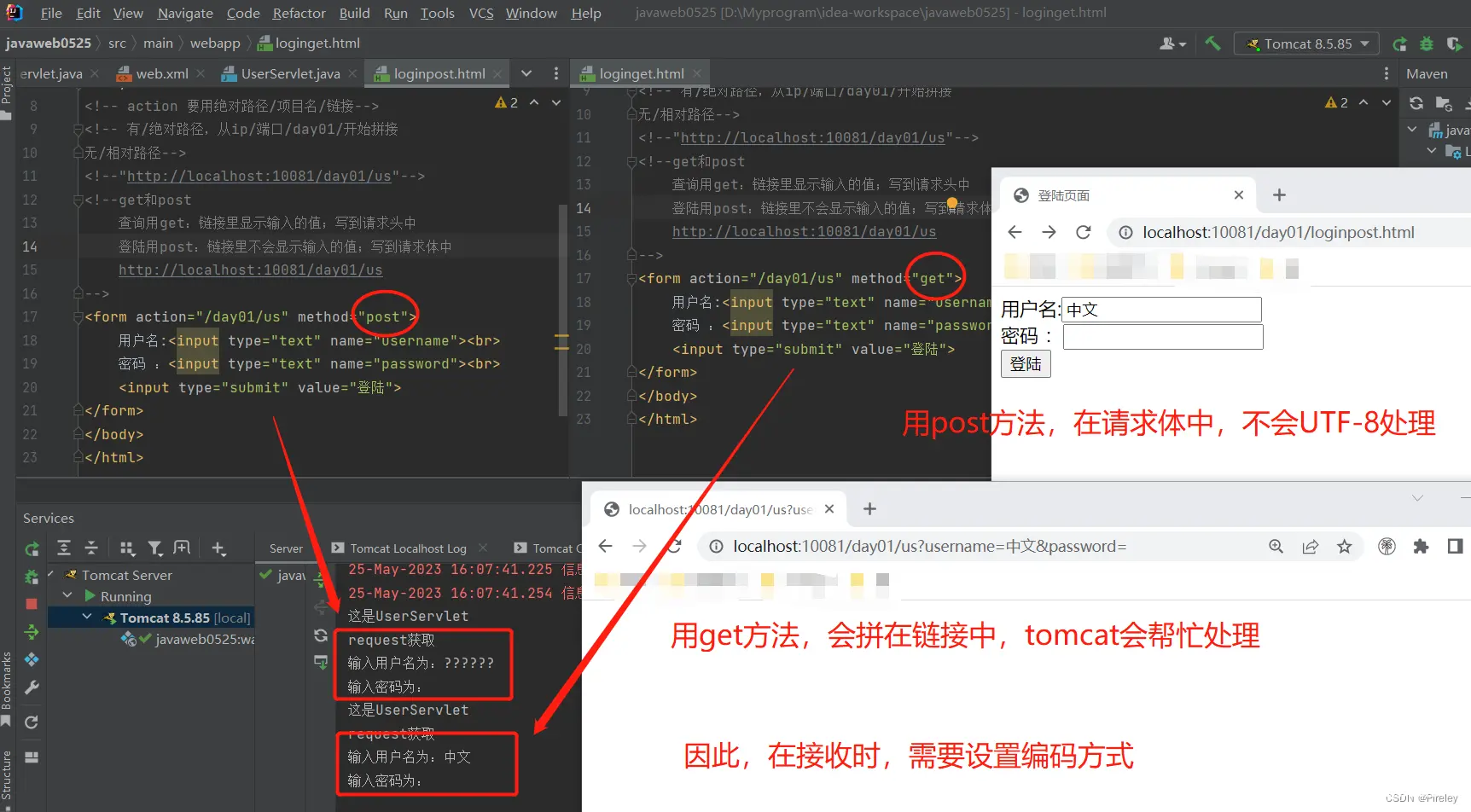Open the Refactor menu
This screenshot has height=812, width=1471.
click(299, 13)
